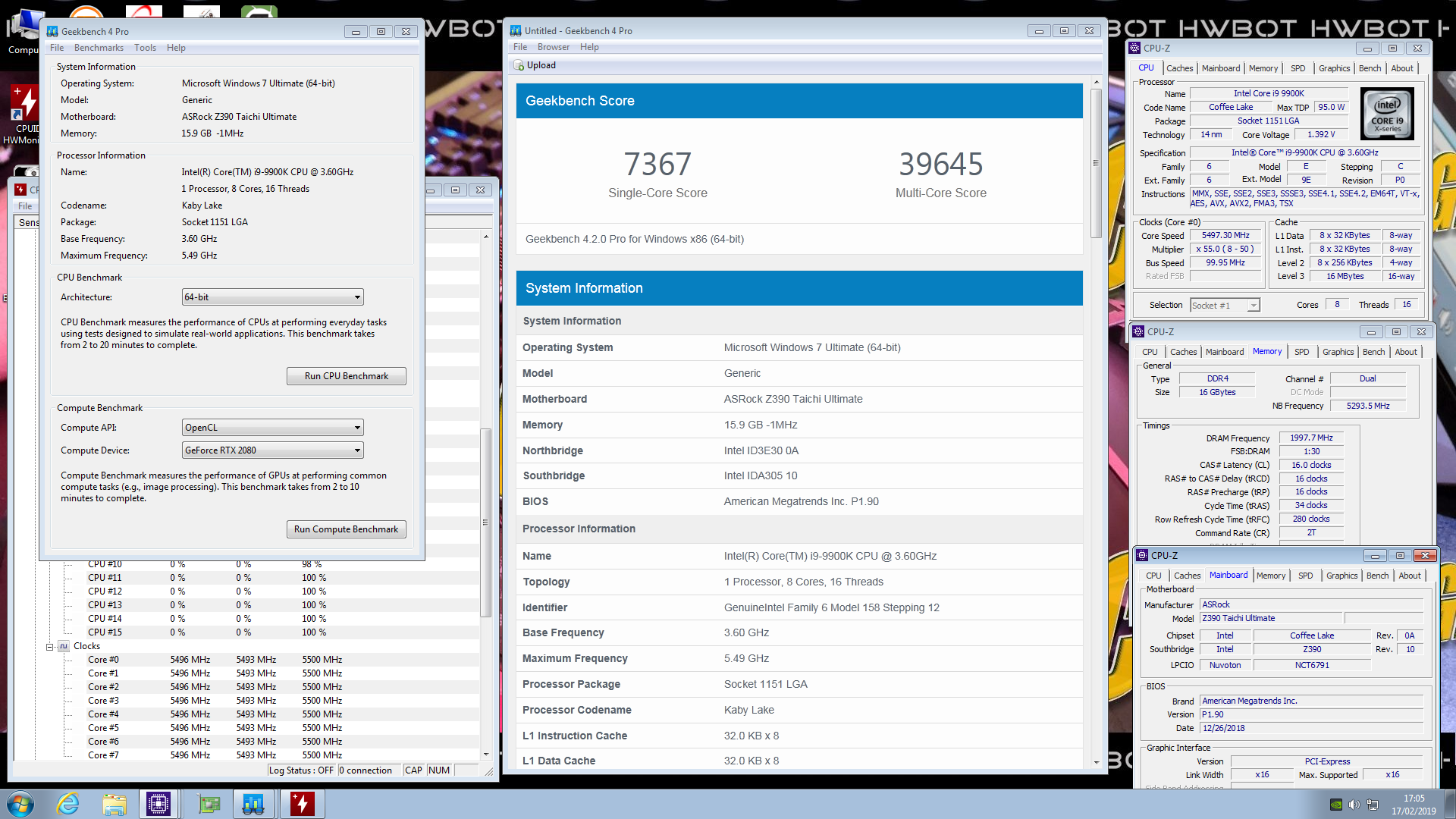Collapse the Clocks tree node in HWMonitor

coord(50,647)
